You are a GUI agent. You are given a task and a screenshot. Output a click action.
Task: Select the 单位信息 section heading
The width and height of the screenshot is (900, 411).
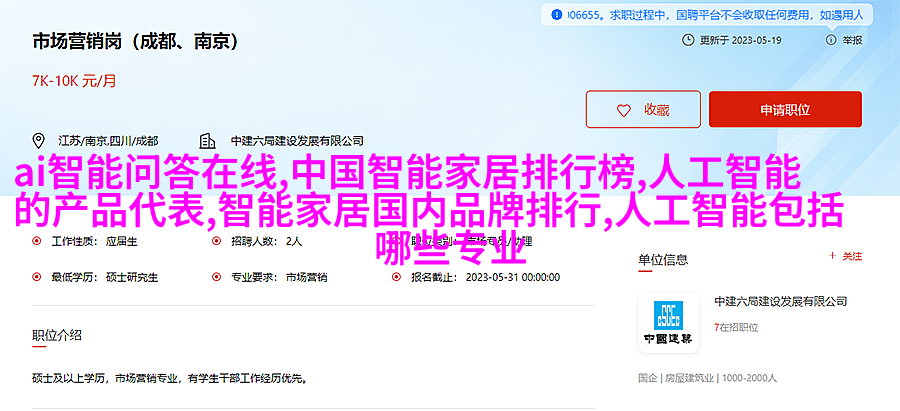[663, 259]
